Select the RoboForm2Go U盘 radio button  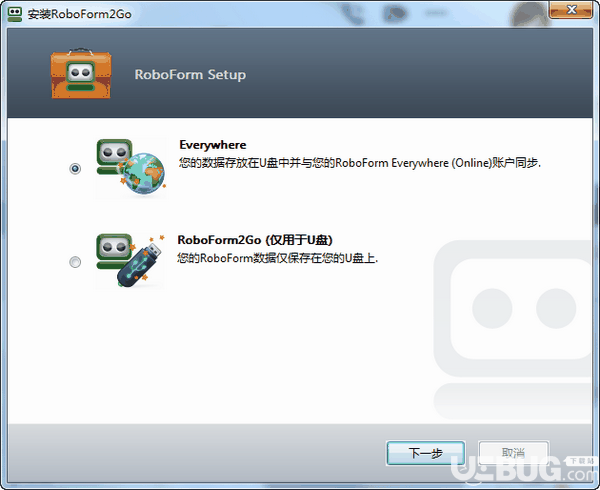tap(75, 262)
